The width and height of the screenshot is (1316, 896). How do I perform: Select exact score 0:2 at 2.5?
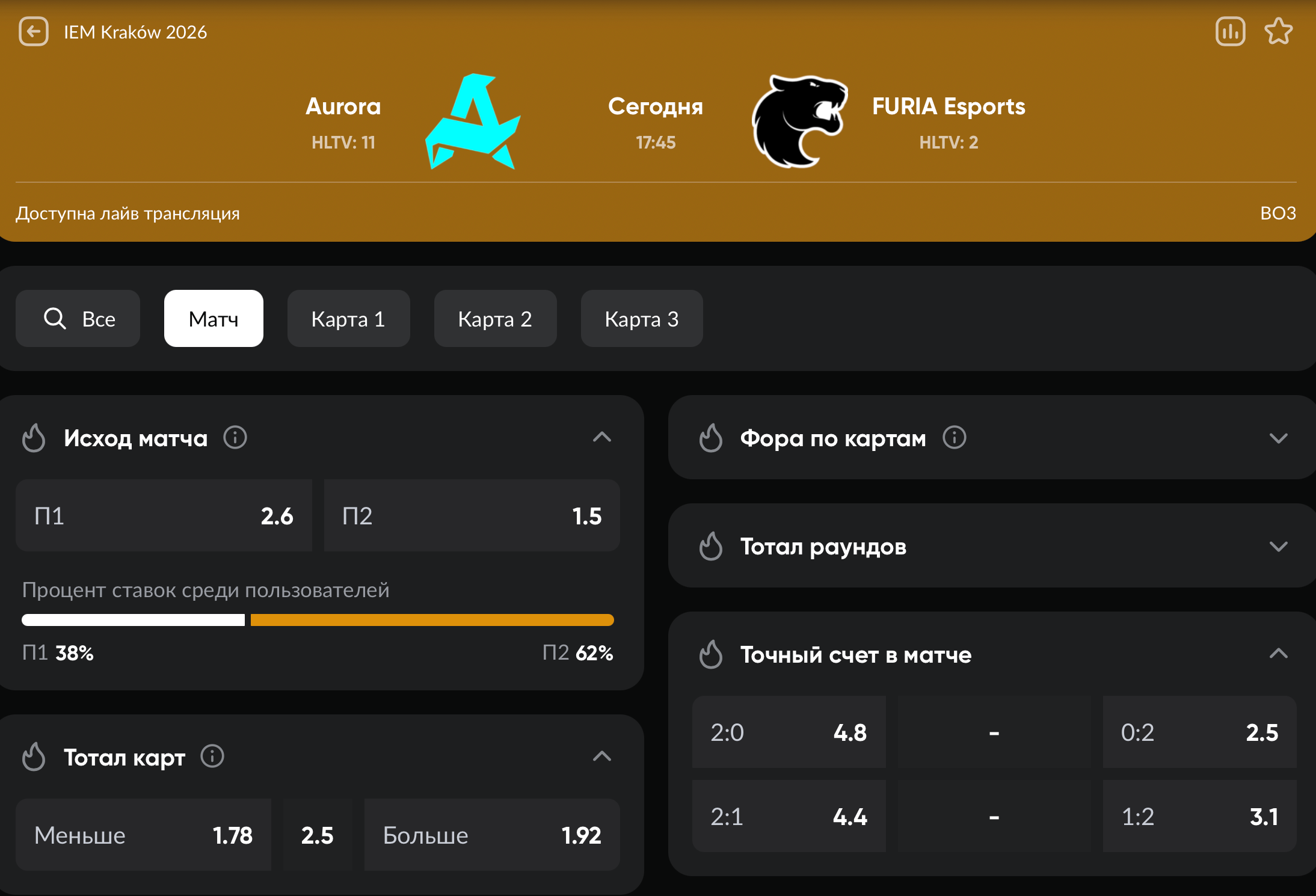(x=1199, y=732)
